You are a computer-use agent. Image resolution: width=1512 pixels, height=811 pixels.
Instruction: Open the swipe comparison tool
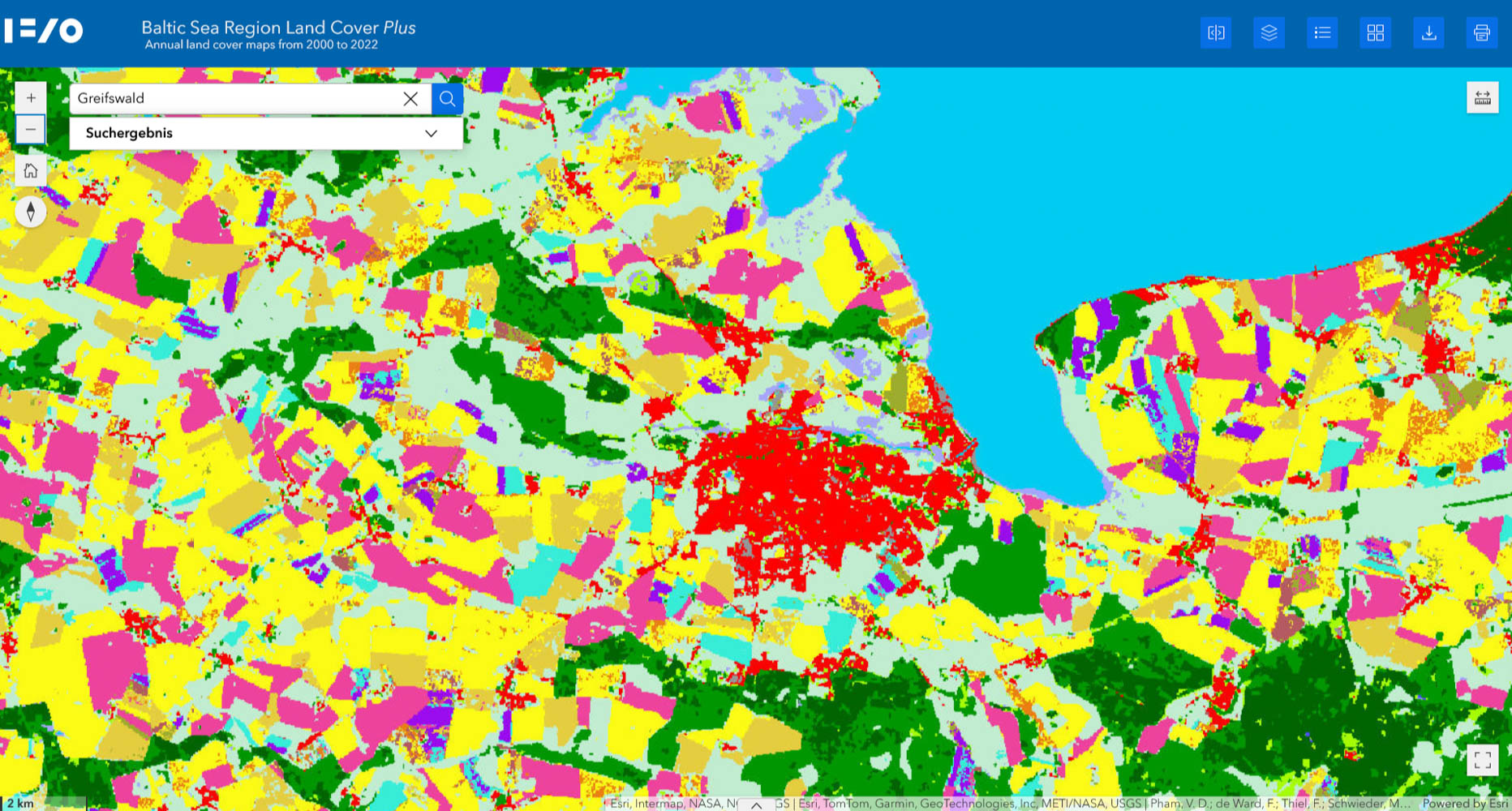click(1215, 32)
